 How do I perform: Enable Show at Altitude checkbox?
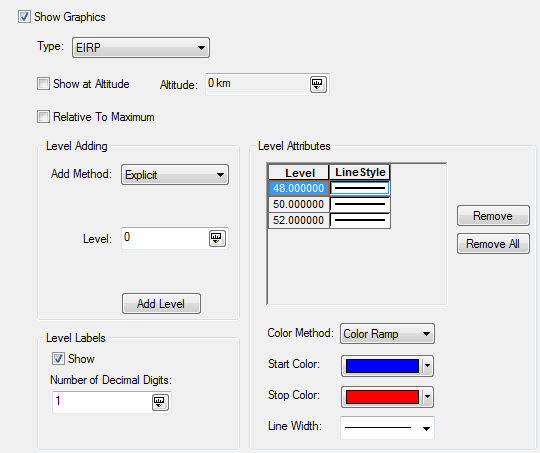pyautogui.click(x=43, y=84)
